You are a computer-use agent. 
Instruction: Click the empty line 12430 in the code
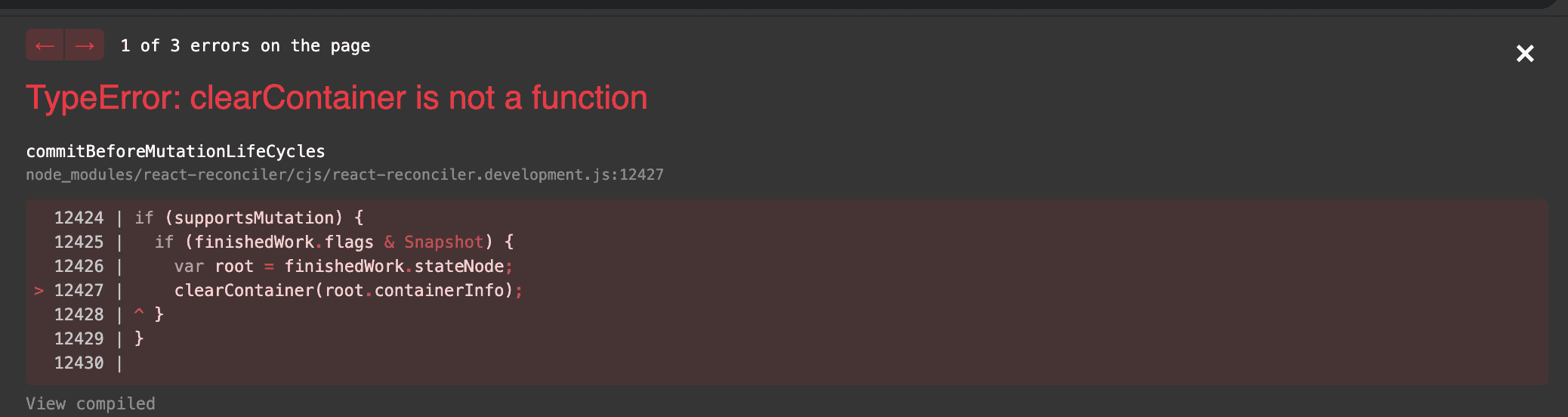pos(79,363)
